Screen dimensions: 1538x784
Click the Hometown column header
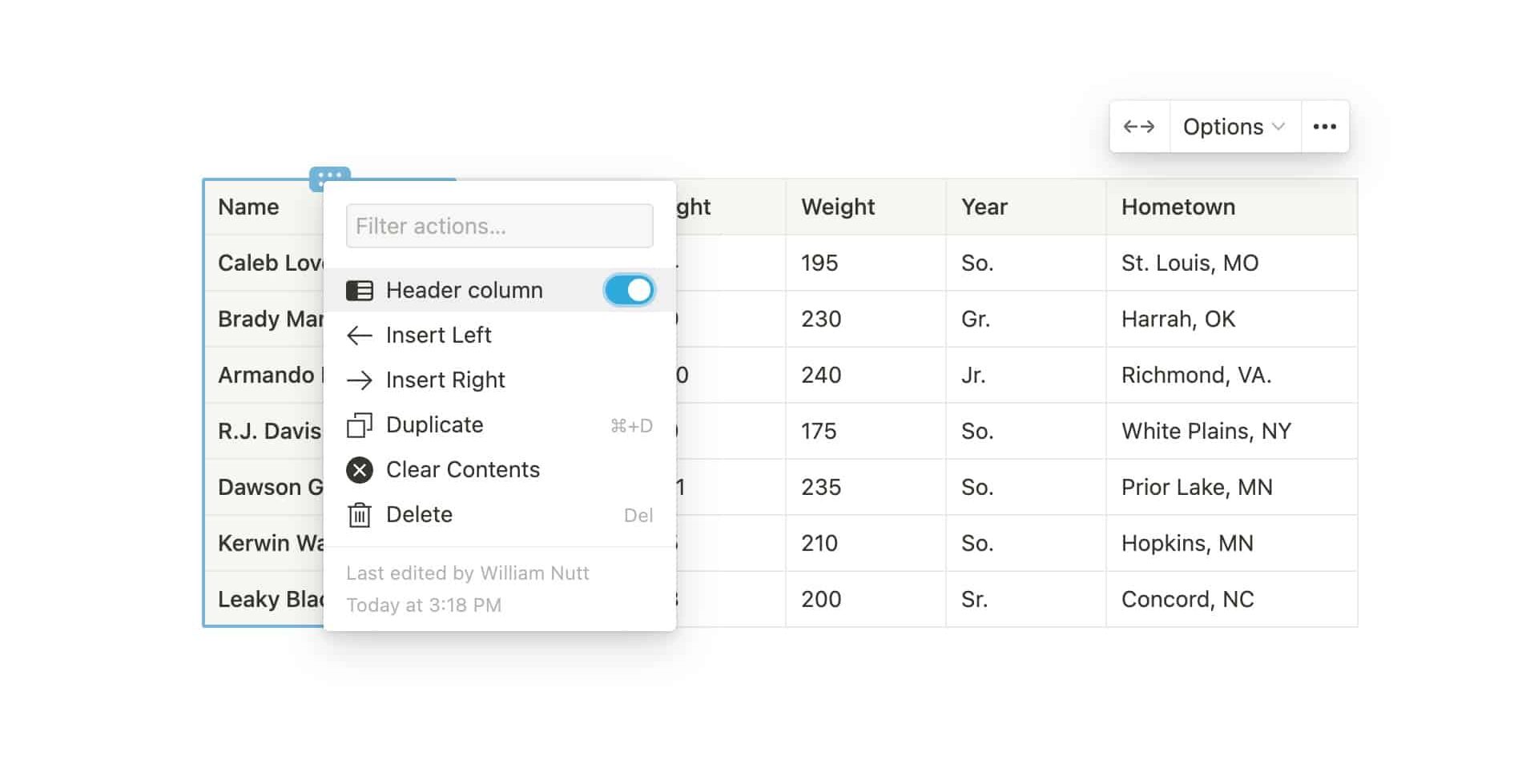1178,207
